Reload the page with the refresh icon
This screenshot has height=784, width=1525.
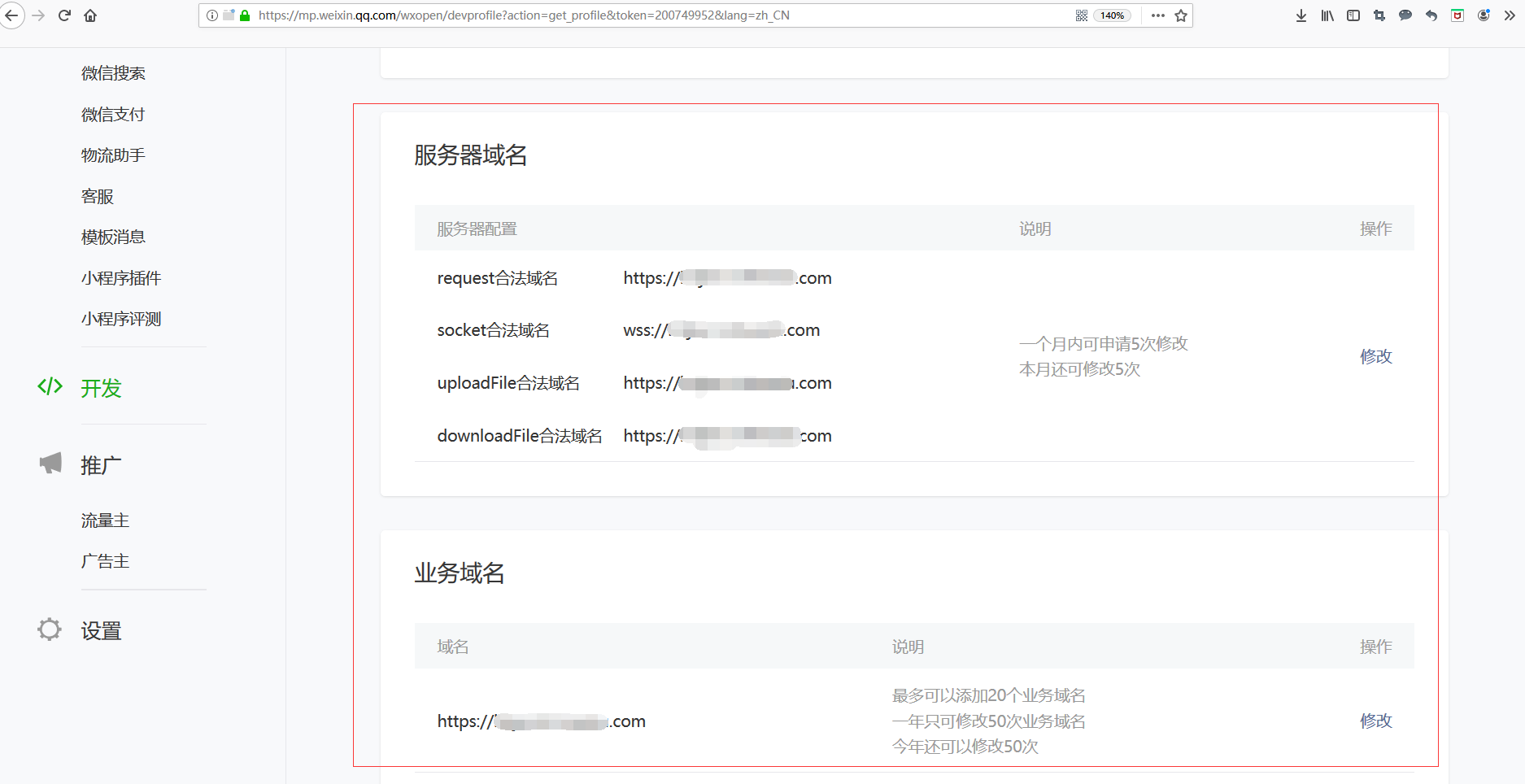[64, 15]
